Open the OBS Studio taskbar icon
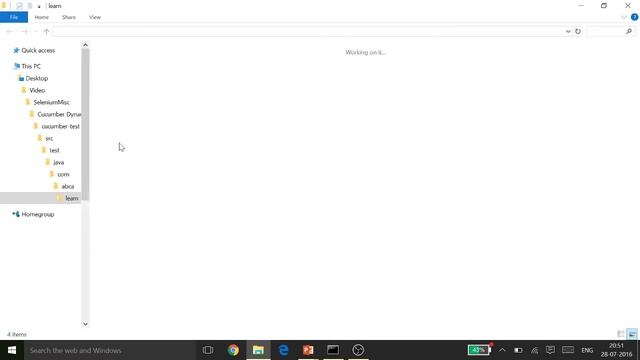Screen dimensions: 640x360 click(358, 350)
